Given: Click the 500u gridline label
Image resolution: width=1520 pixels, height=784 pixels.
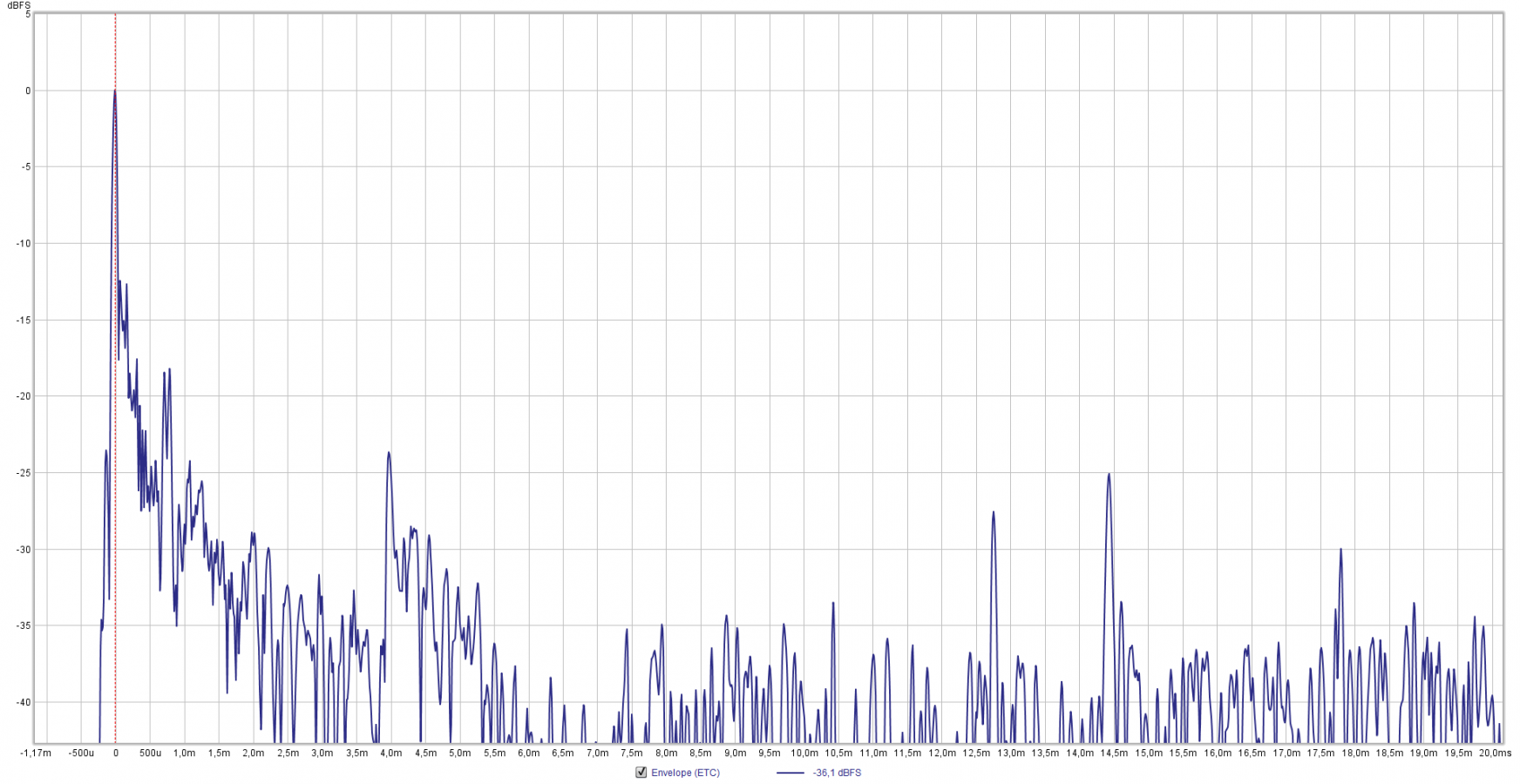Looking at the screenshot, I should click(x=150, y=751).
